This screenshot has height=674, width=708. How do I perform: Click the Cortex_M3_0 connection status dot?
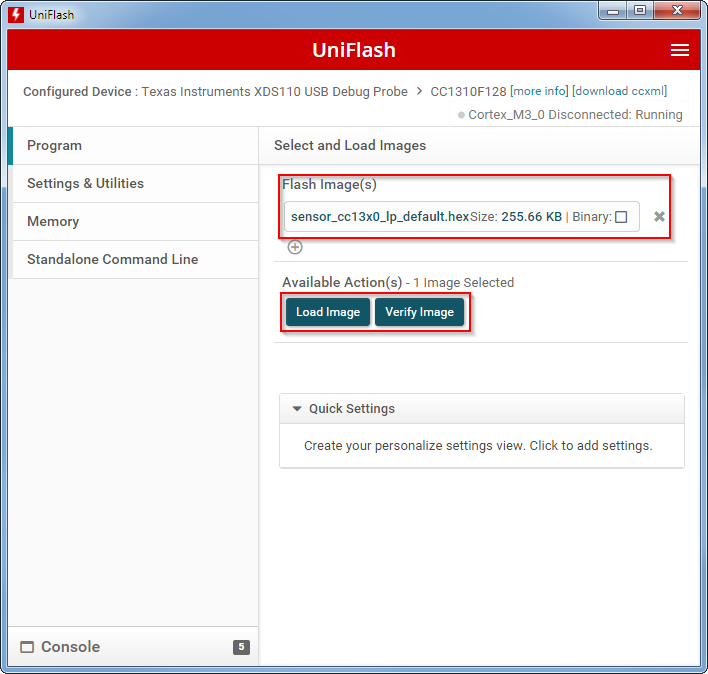[x=461, y=115]
